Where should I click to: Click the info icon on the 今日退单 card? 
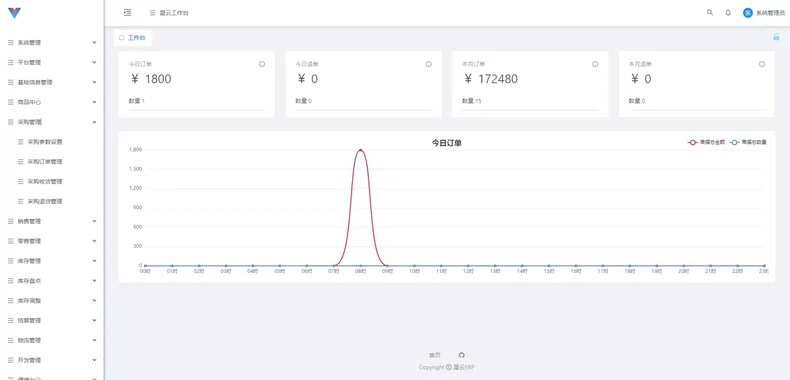429,64
